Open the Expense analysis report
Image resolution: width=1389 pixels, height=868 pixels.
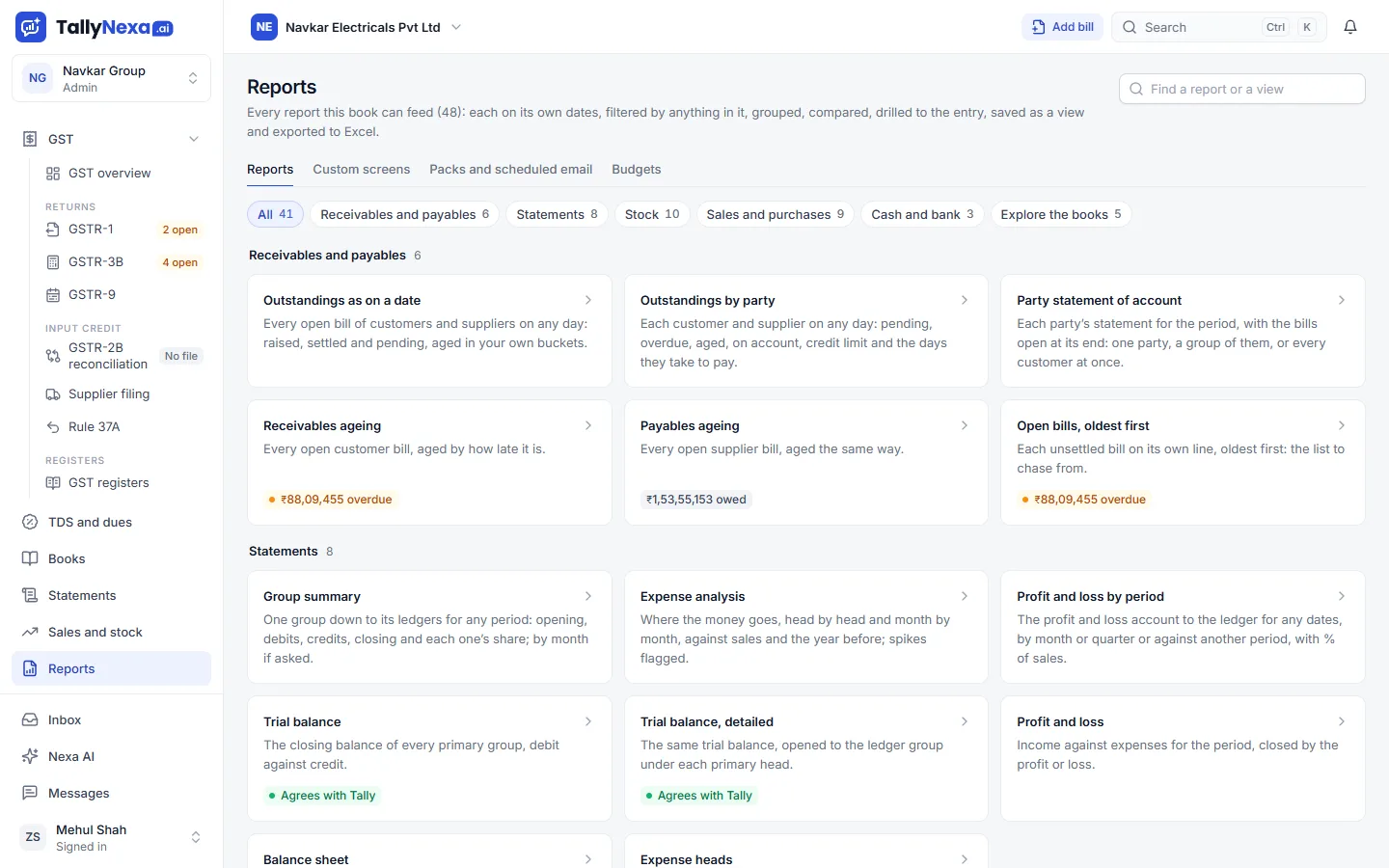point(806,627)
